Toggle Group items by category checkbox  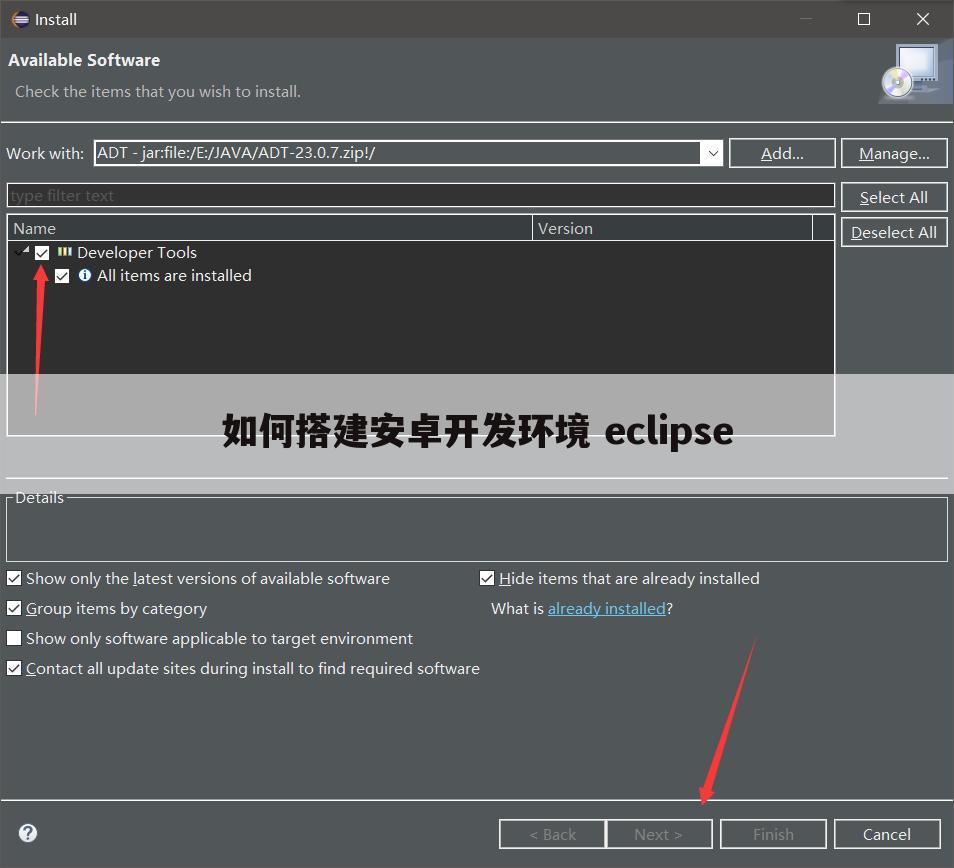coord(14,608)
